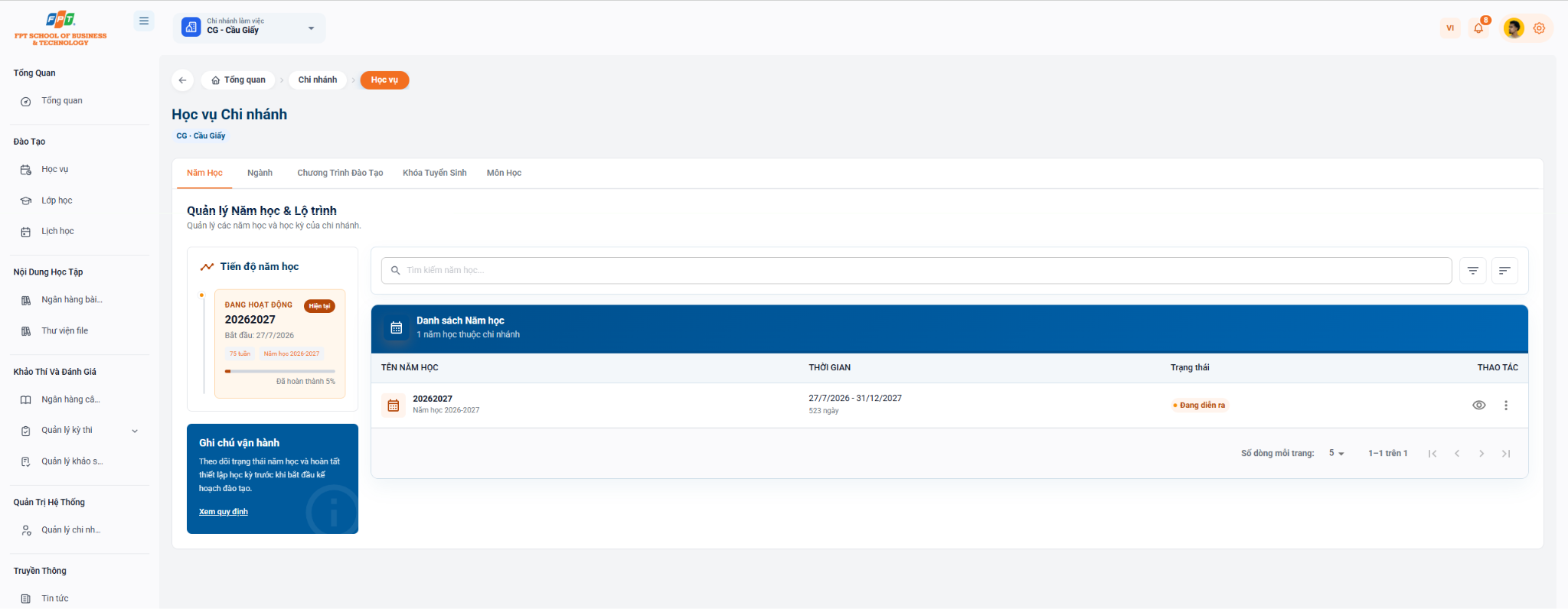Open Ngân hàng câu in the sidebar
Image resolution: width=1568 pixels, height=609 pixels.
(x=80, y=399)
